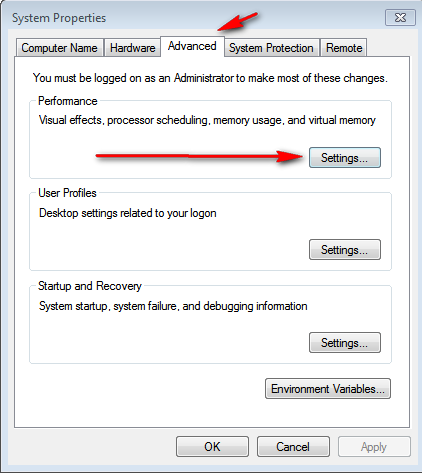Click the Administrator logon notice text
This screenshot has height=473, width=422.
point(210,78)
